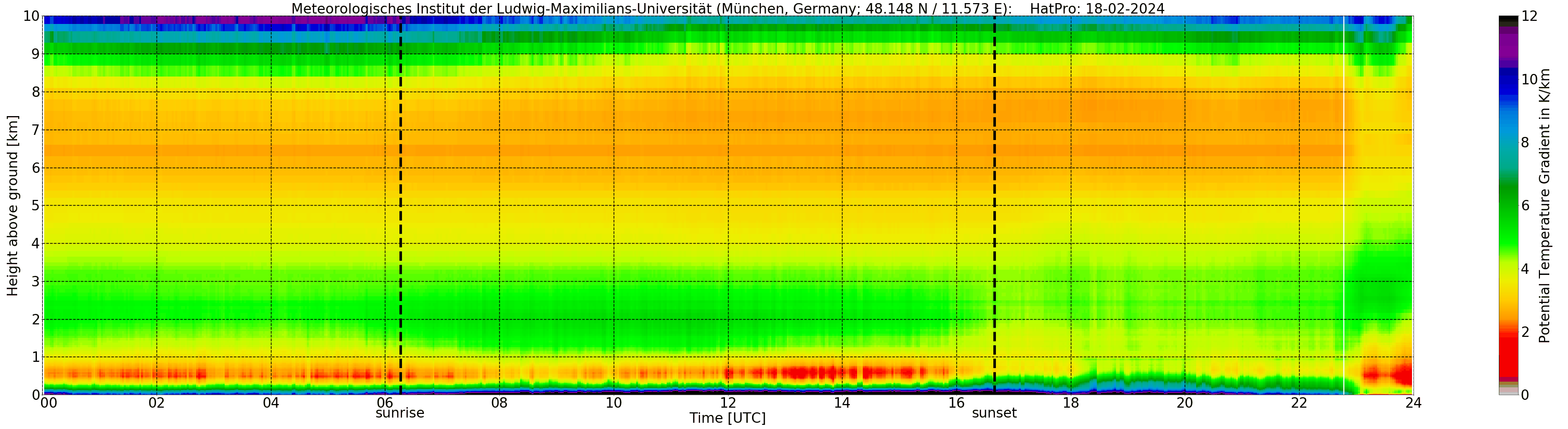This screenshot has height=429, width=1568.
Task: Select the dashed sunset marker line
Action: click(994, 205)
